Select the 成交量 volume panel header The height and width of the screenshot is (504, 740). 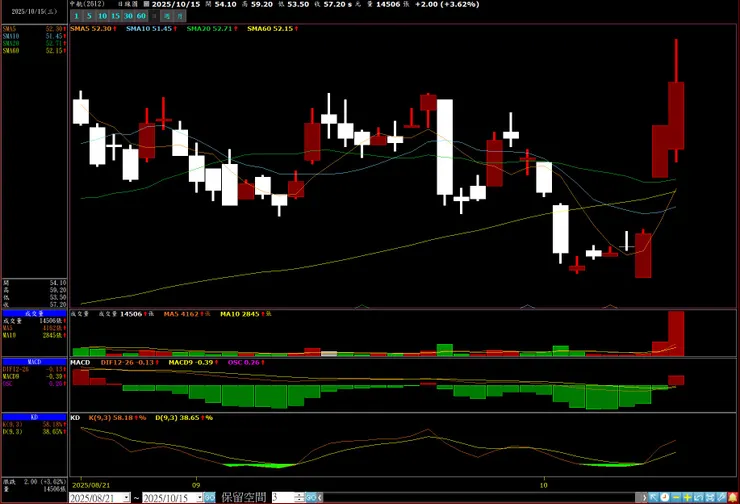[34, 313]
